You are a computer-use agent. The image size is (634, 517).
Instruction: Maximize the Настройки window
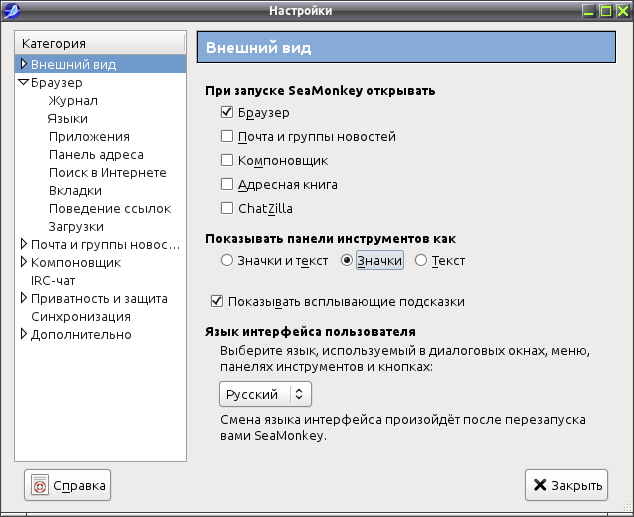pos(606,11)
